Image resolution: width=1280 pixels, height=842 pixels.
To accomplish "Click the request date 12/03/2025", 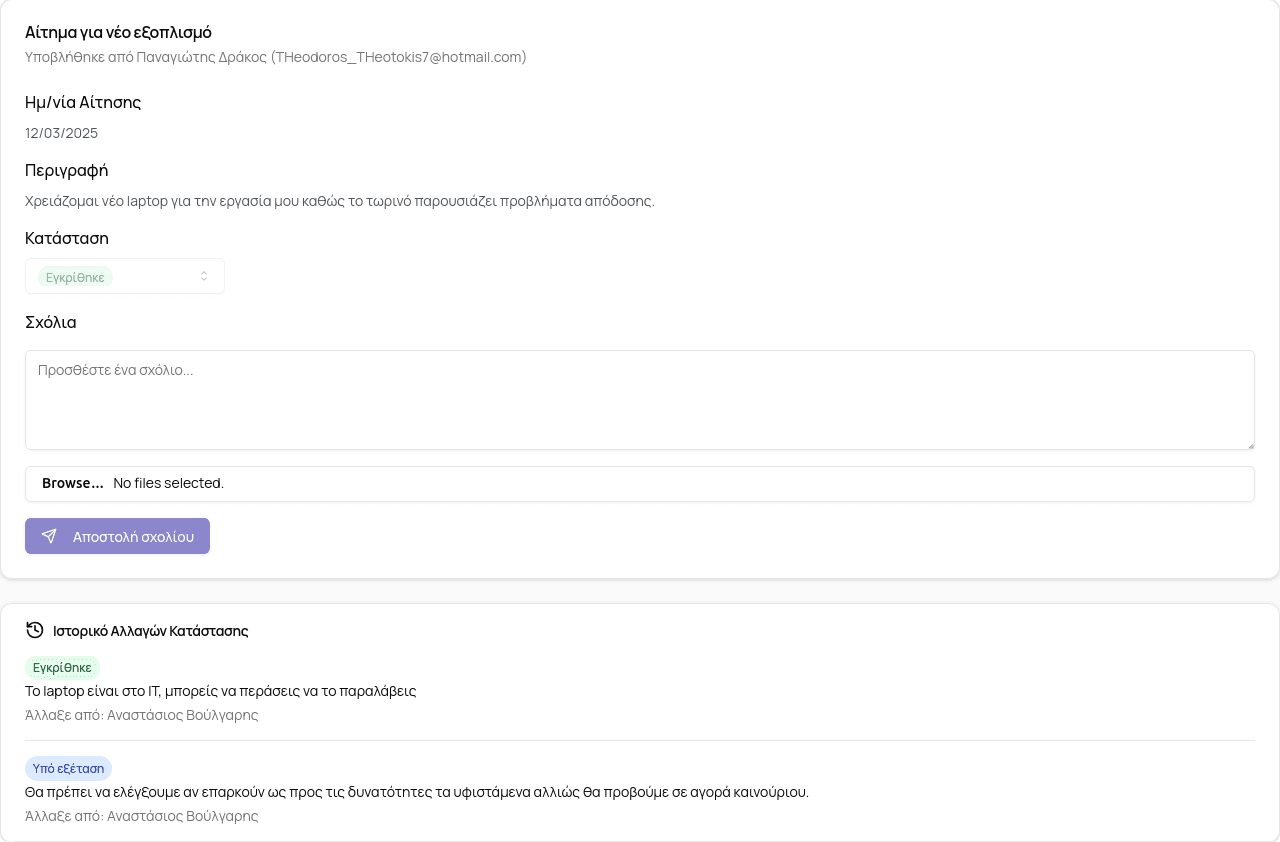I will click(x=61, y=133).
